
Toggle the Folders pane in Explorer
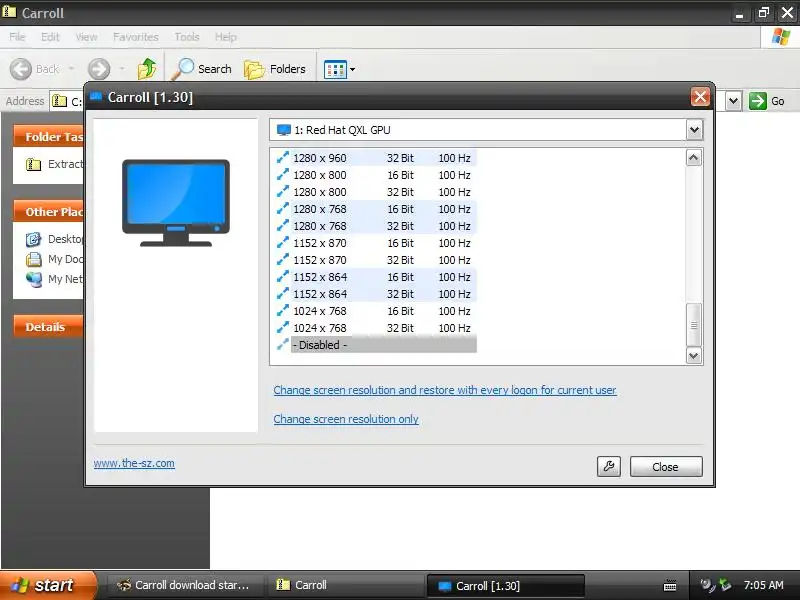point(275,69)
